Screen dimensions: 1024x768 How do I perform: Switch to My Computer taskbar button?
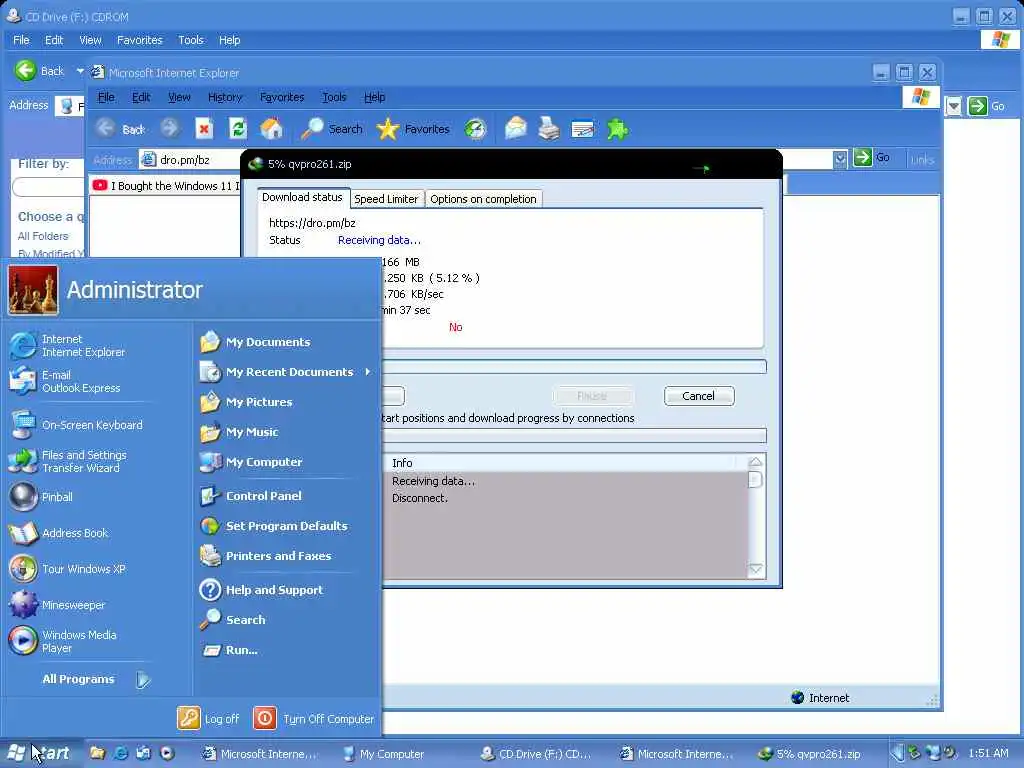point(384,754)
